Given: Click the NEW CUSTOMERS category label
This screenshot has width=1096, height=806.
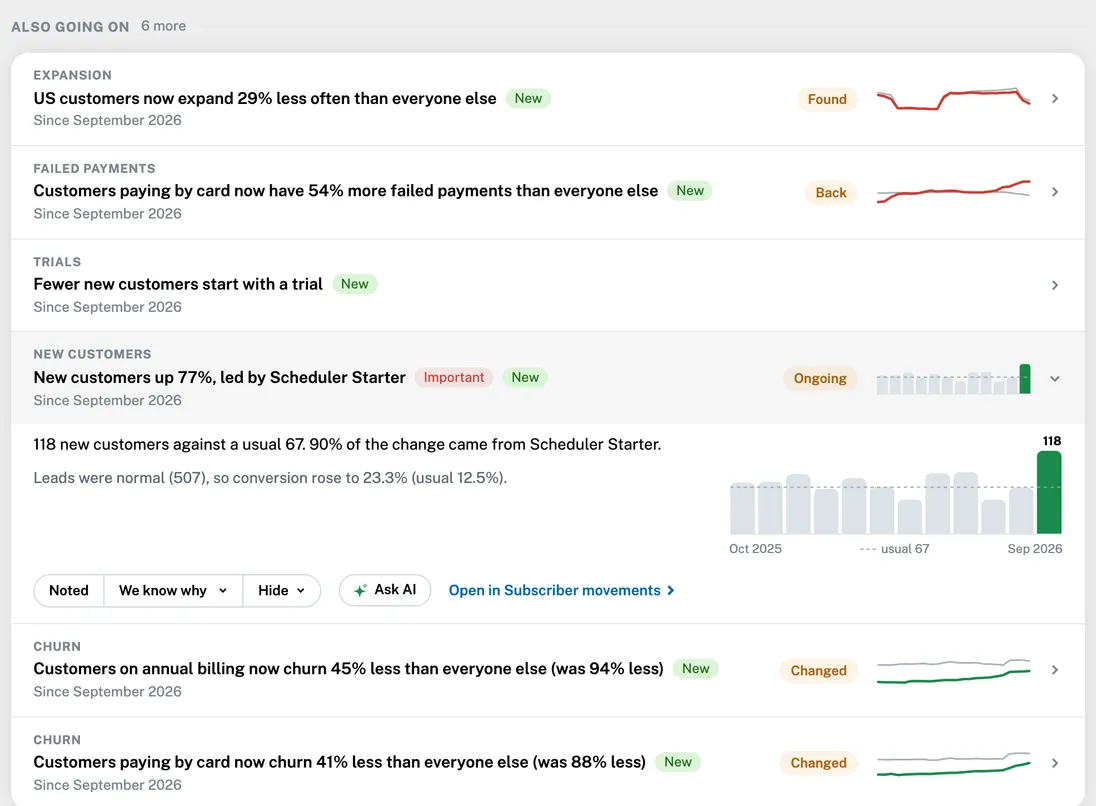Looking at the screenshot, I should point(92,354).
